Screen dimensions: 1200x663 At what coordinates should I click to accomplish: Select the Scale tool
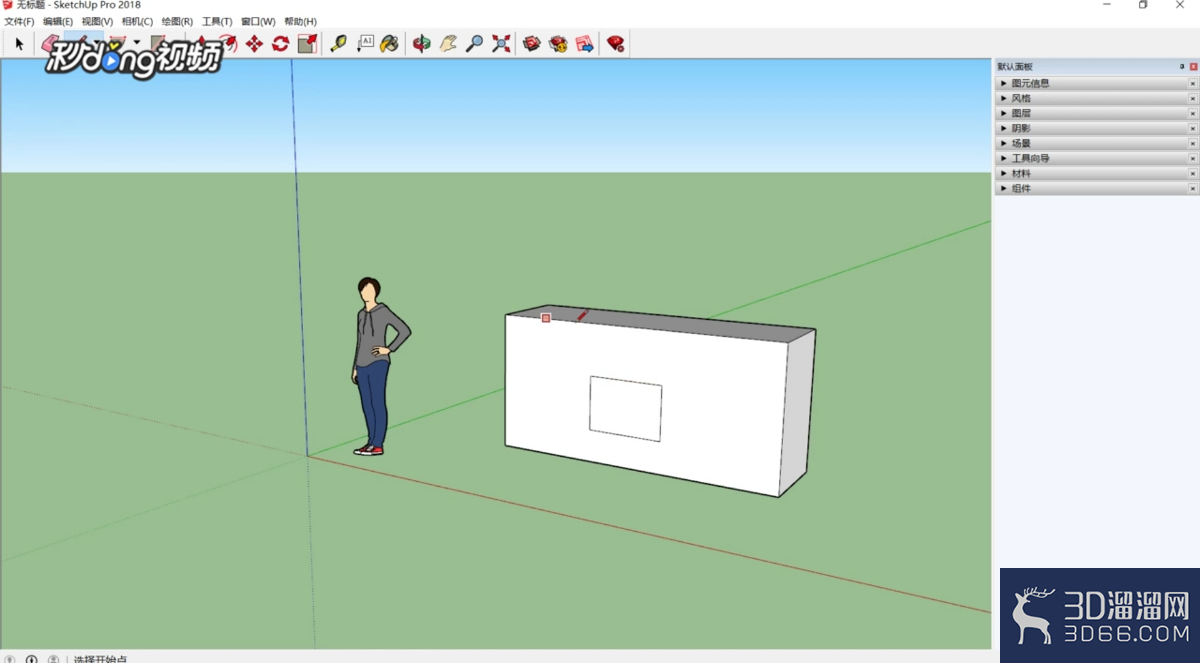(308, 43)
